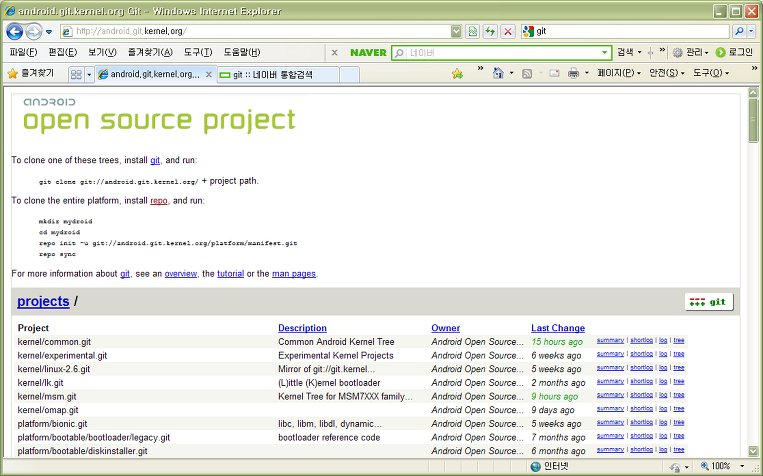The height and width of the screenshot is (476, 763).
Task: Open the 페이지(P) command bar menu
Action: tap(618, 73)
